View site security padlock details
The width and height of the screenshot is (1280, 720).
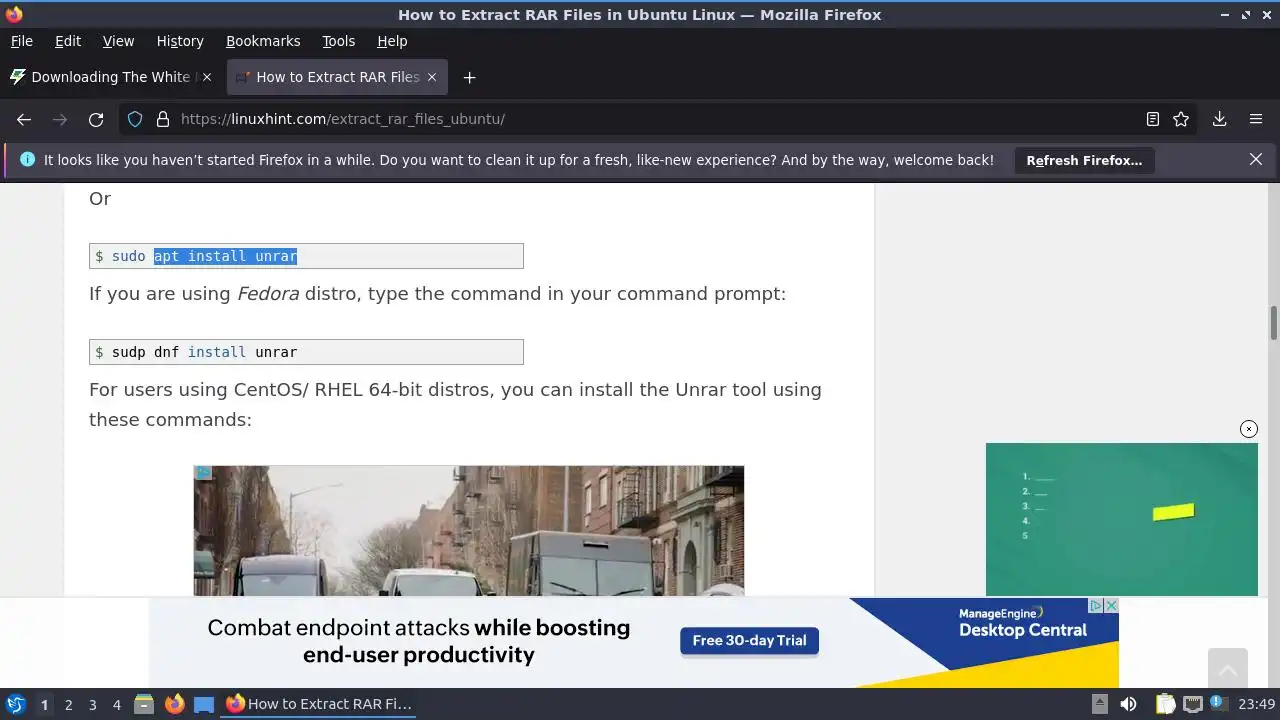(x=163, y=119)
